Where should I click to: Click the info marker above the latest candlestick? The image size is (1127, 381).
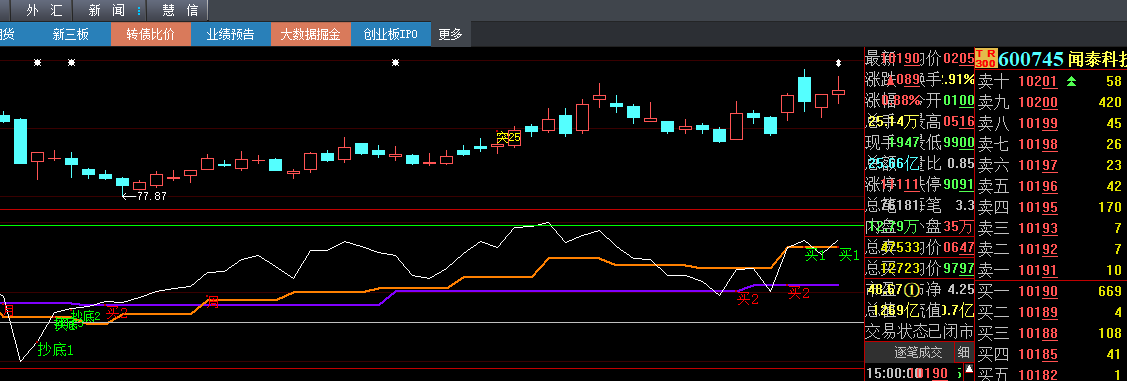(x=838, y=63)
